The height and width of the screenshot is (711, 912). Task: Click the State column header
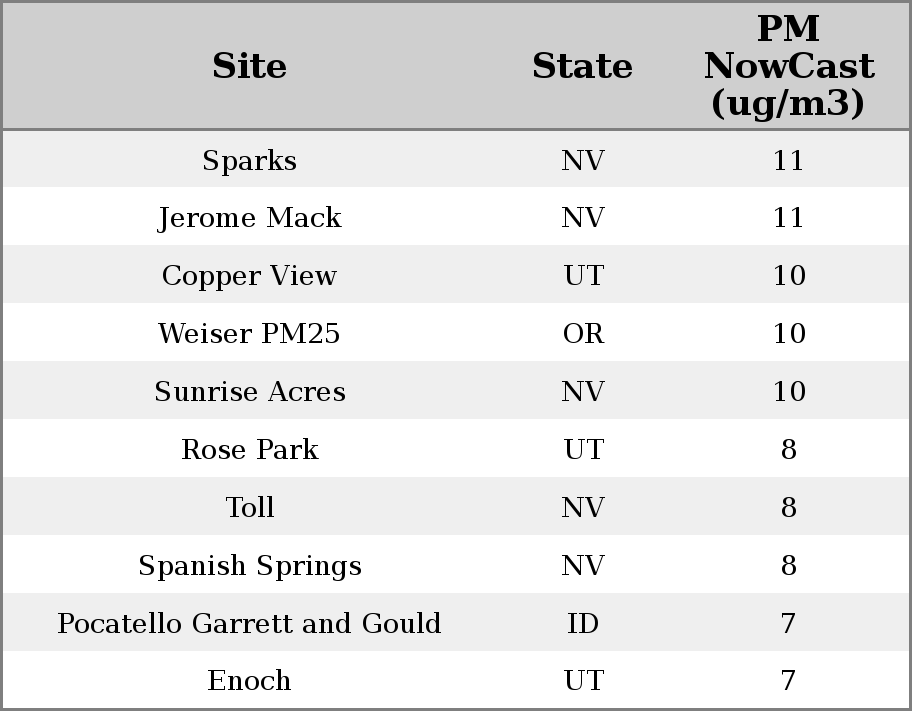tap(582, 66)
